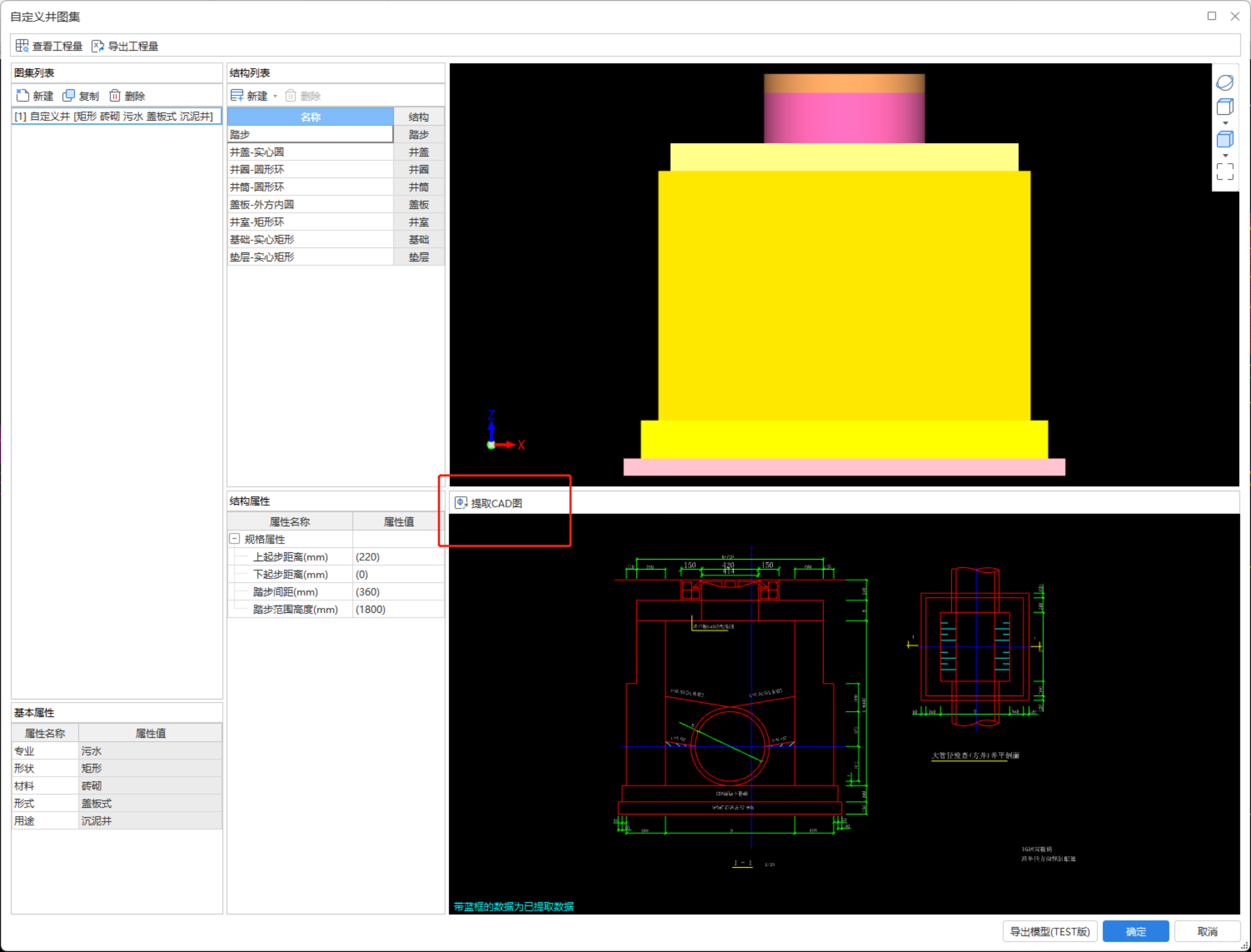Select the top-face view cube icon
This screenshot has height=952, width=1251.
(1224, 107)
